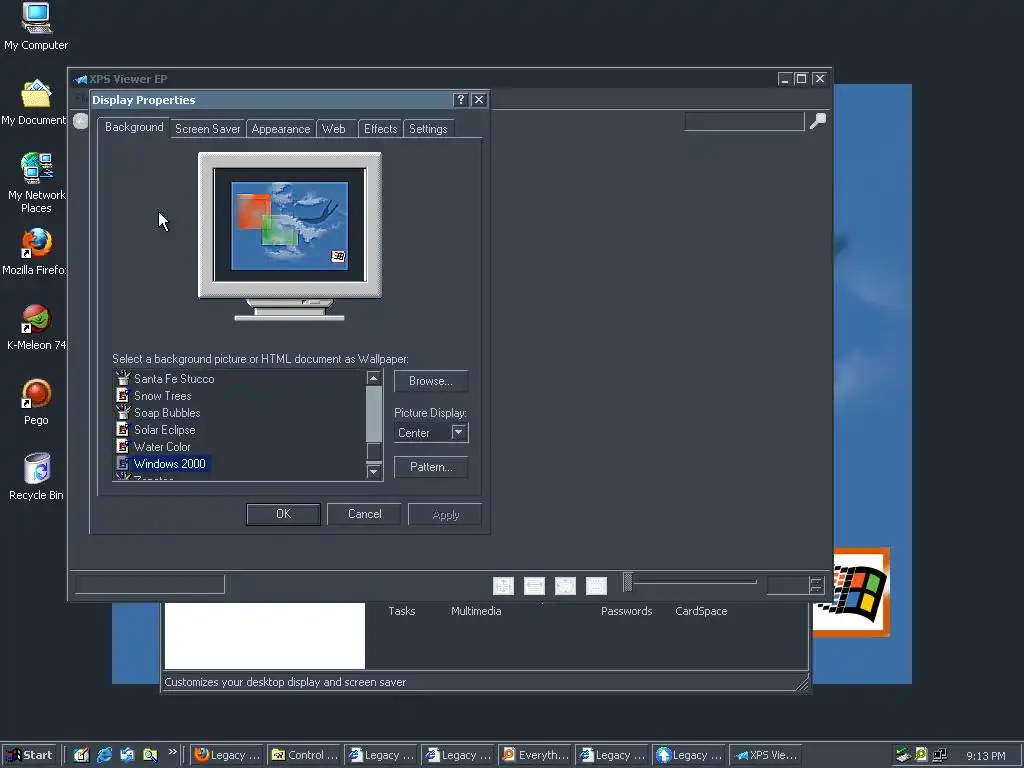Click wallpaper list scroll down arrow
The image size is (1024, 768).
point(374,471)
